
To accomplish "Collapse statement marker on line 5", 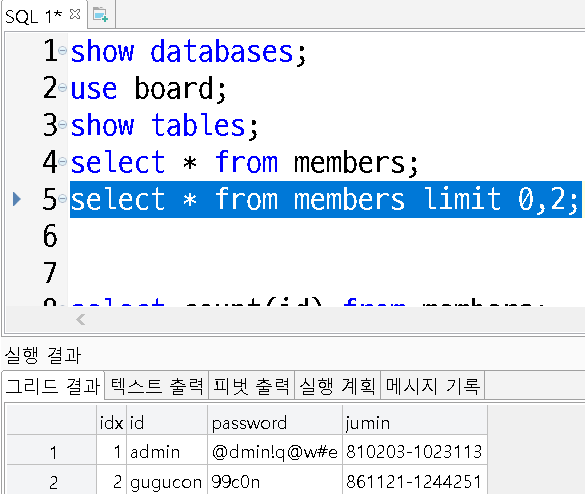I will click(x=63, y=198).
